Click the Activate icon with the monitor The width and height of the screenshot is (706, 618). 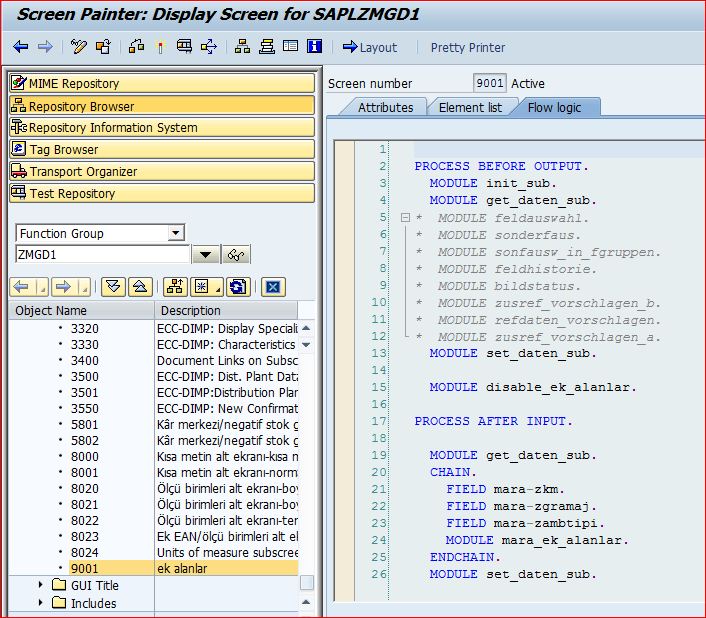click(184, 47)
